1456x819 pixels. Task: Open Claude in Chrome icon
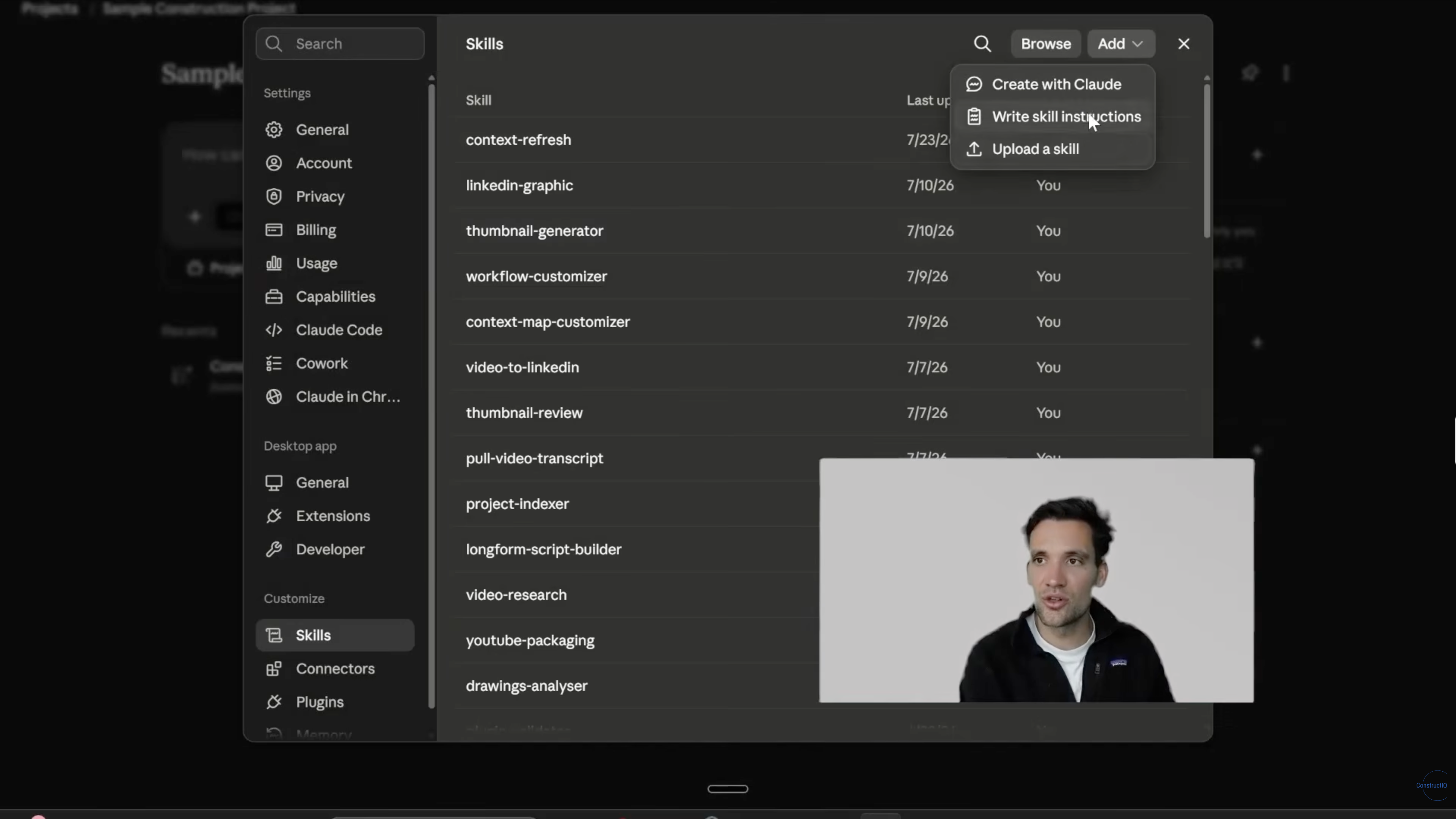(x=274, y=396)
